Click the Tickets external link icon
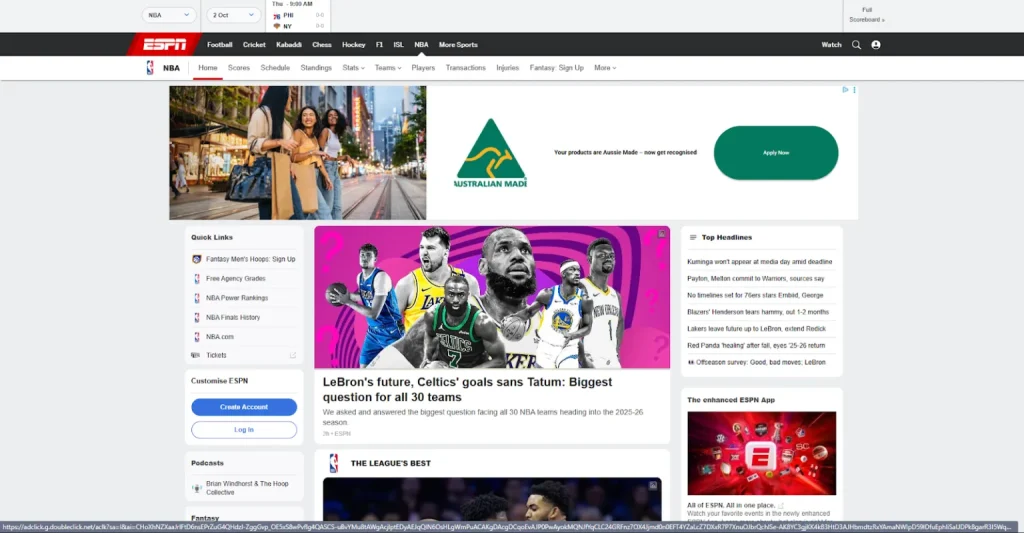This screenshot has width=1024, height=533. point(293,355)
